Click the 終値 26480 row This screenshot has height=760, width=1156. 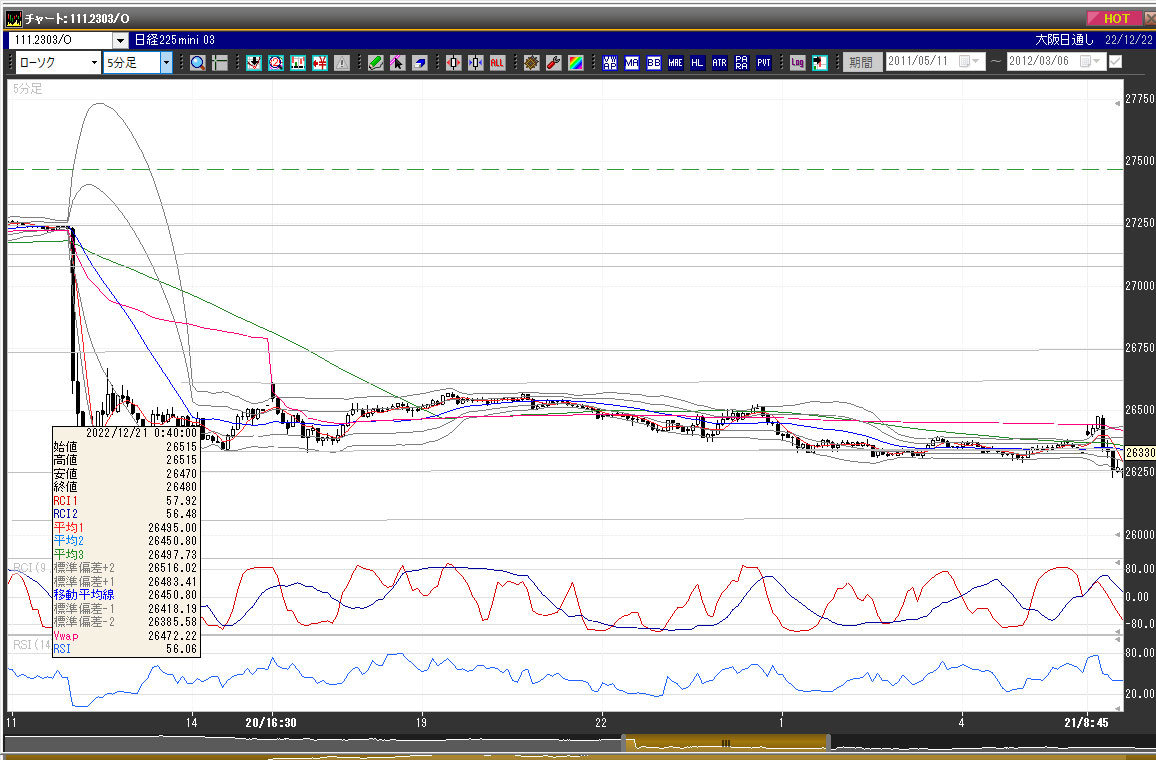pos(125,487)
